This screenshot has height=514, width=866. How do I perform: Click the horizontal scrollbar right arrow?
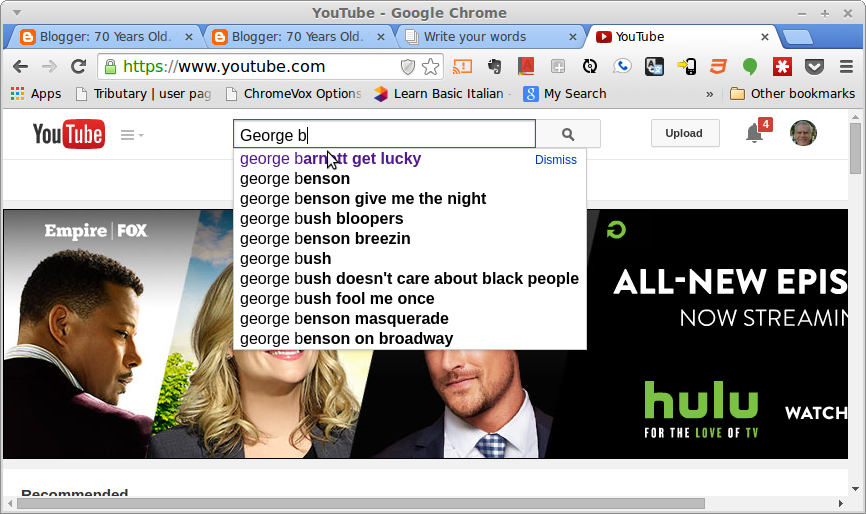tap(841, 504)
